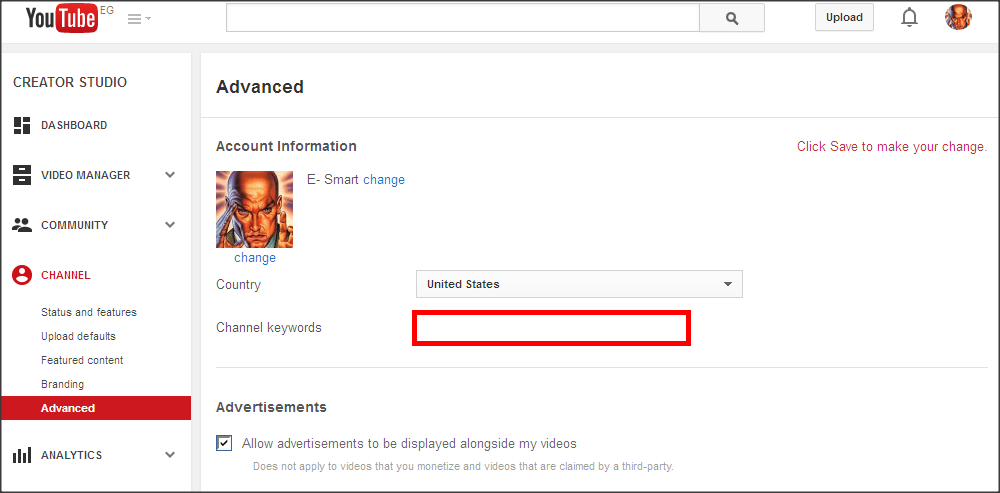Go to Branding settings

[x=62, y=384]
